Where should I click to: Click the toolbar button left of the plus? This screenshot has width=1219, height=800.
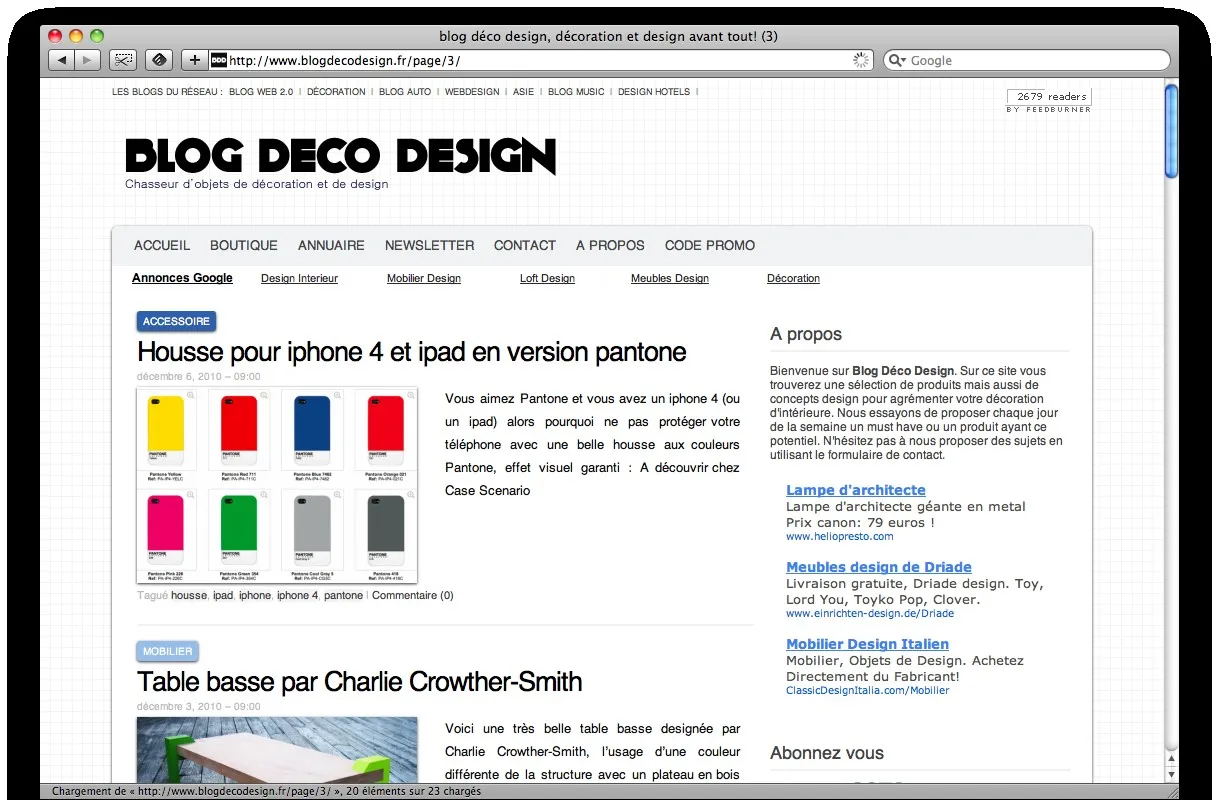[159, 60]
